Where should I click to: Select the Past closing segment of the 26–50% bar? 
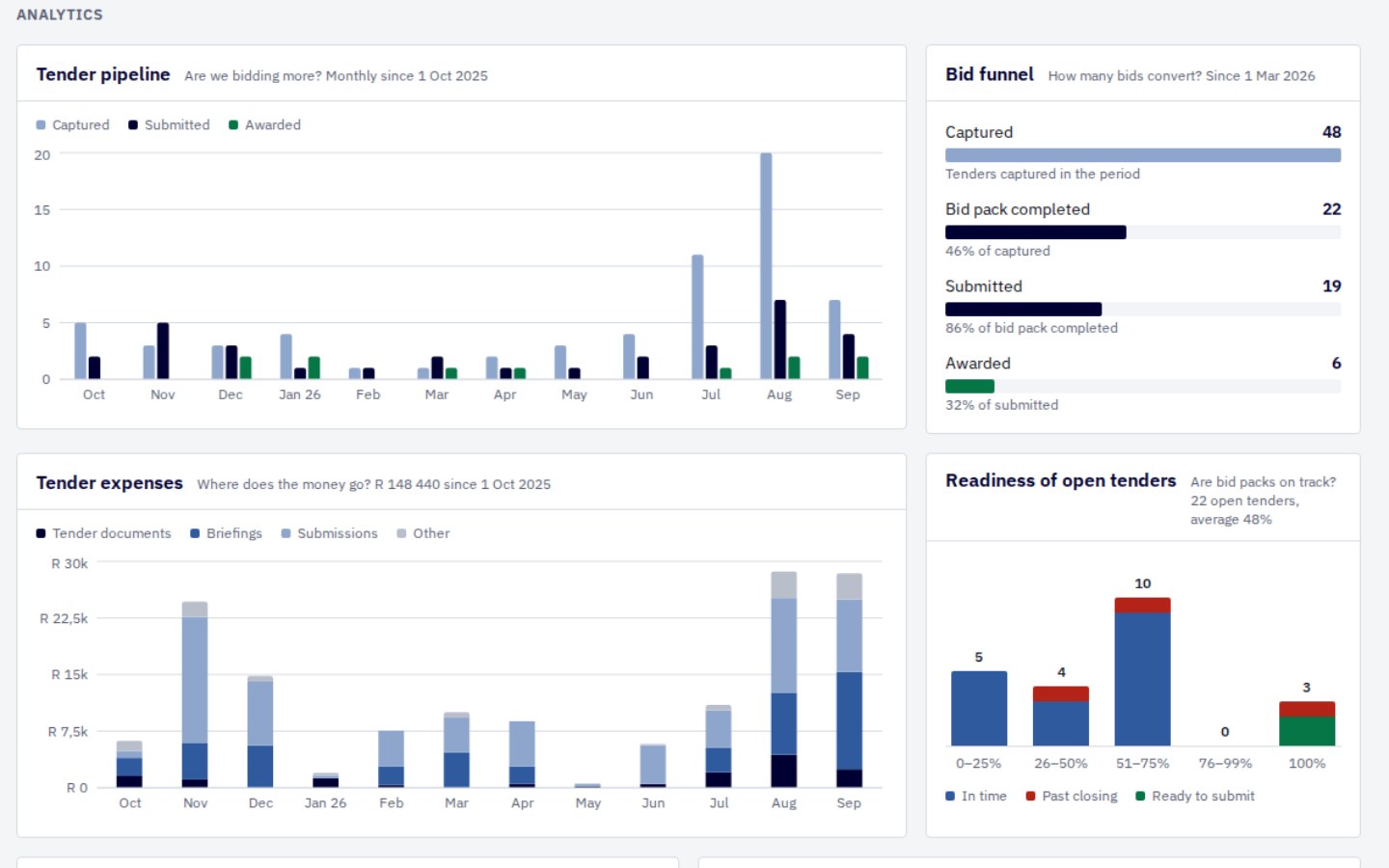point(1061,693)
